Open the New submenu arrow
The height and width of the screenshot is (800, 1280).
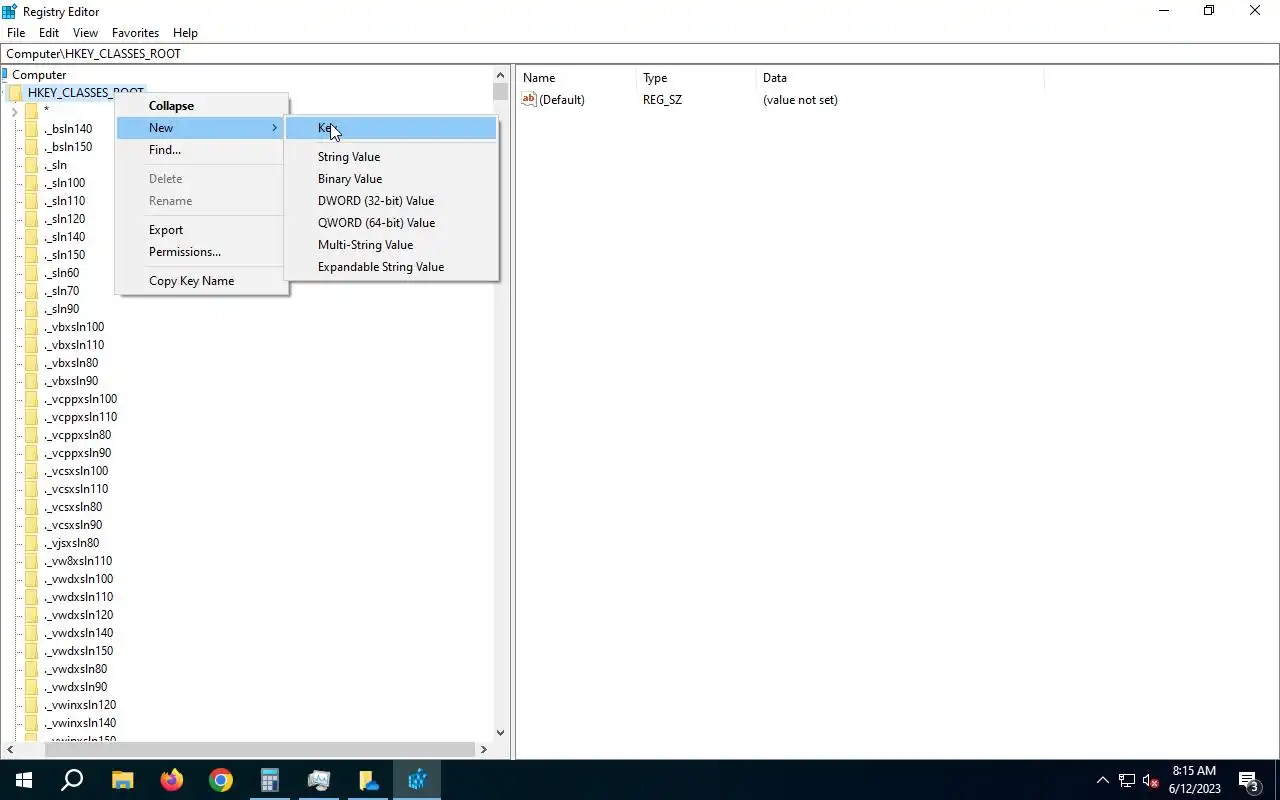click(x=274, y=128)
